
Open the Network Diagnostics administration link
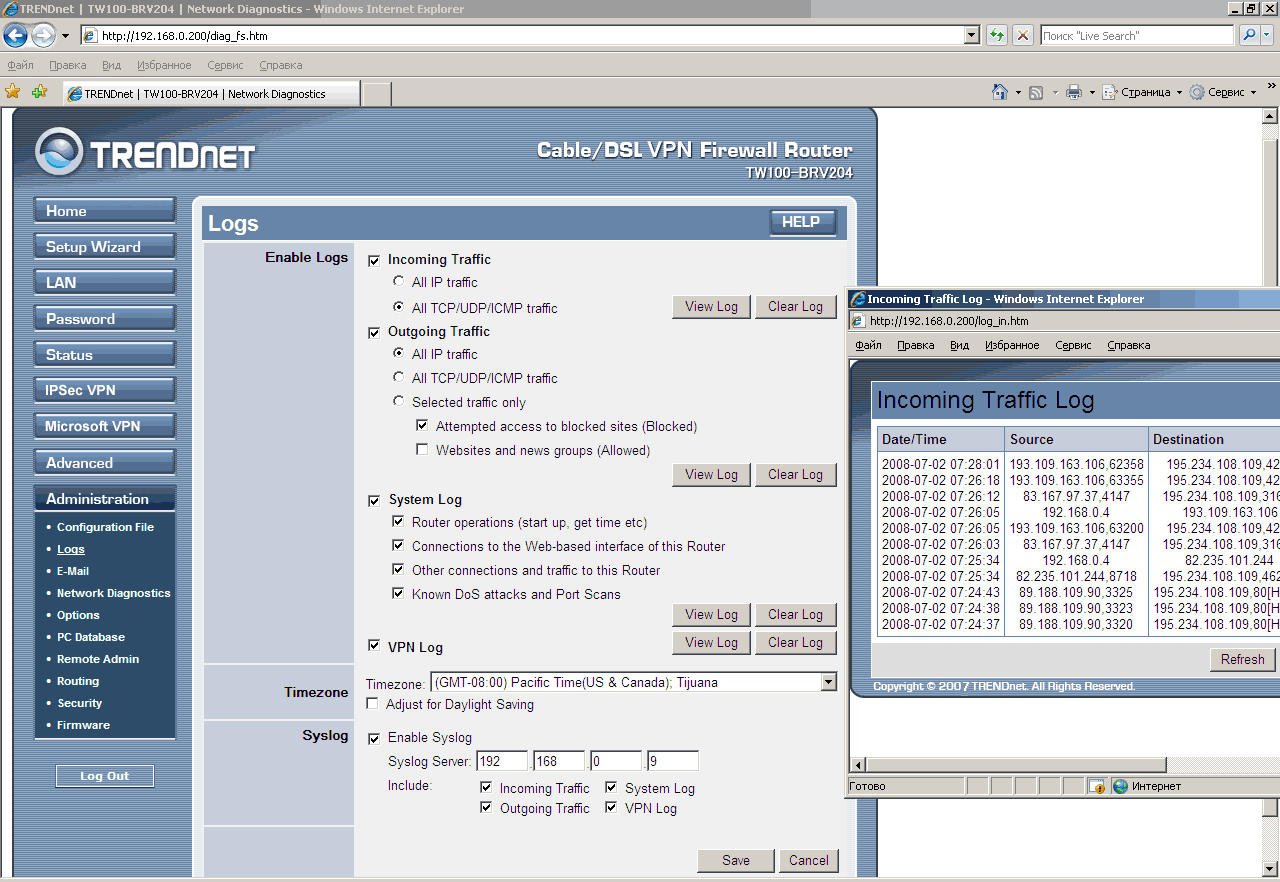pos(114,593)
